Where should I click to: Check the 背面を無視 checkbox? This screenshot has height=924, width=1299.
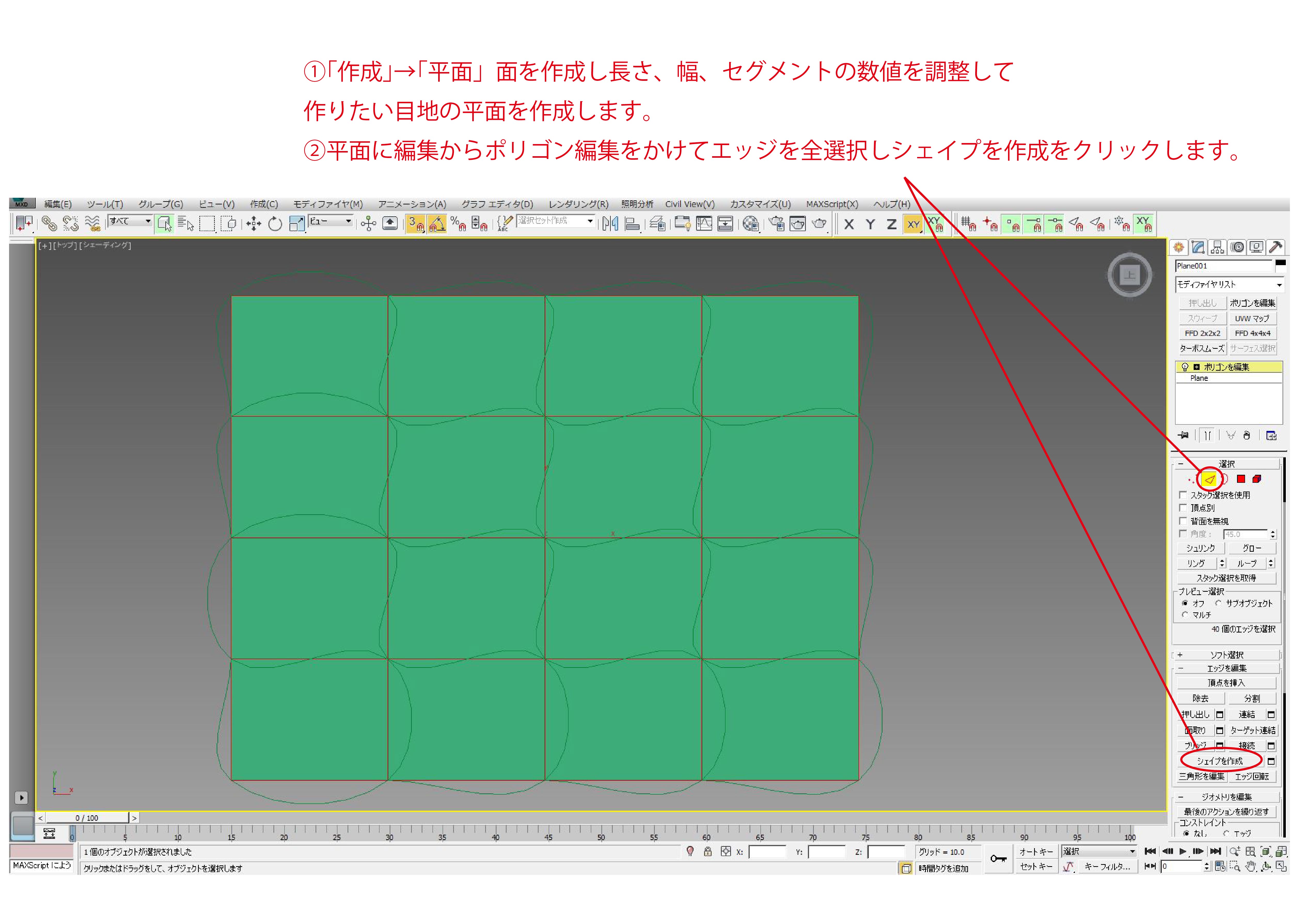[x=1183, y=521]
